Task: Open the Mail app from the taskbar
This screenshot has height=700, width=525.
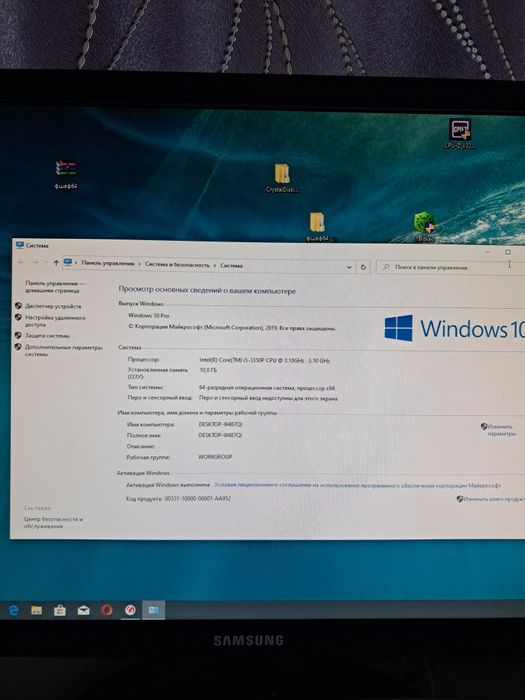Action: point(83,610)
